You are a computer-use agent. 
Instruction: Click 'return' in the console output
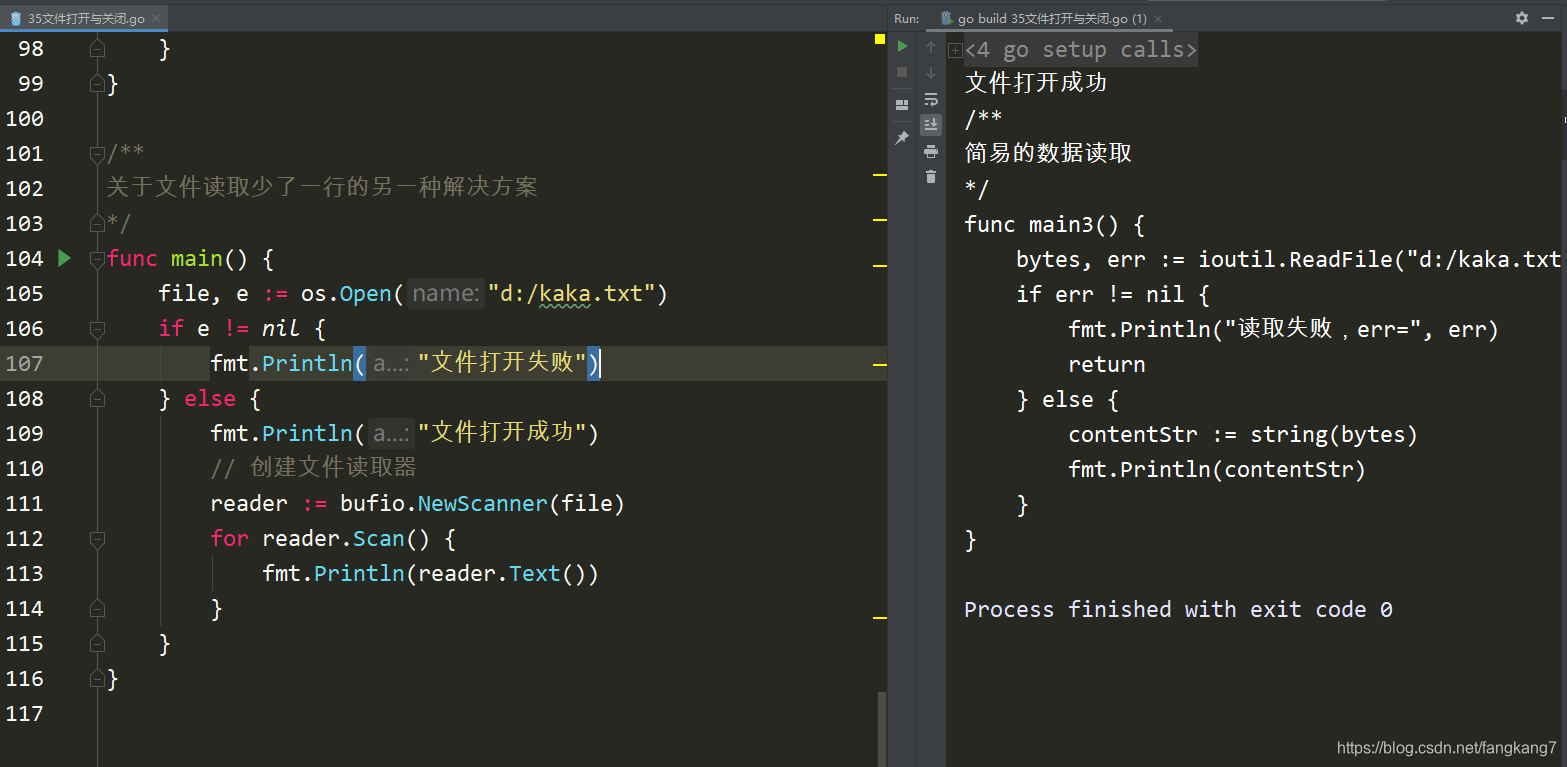pyautogui.click(x=1107, y=364)
